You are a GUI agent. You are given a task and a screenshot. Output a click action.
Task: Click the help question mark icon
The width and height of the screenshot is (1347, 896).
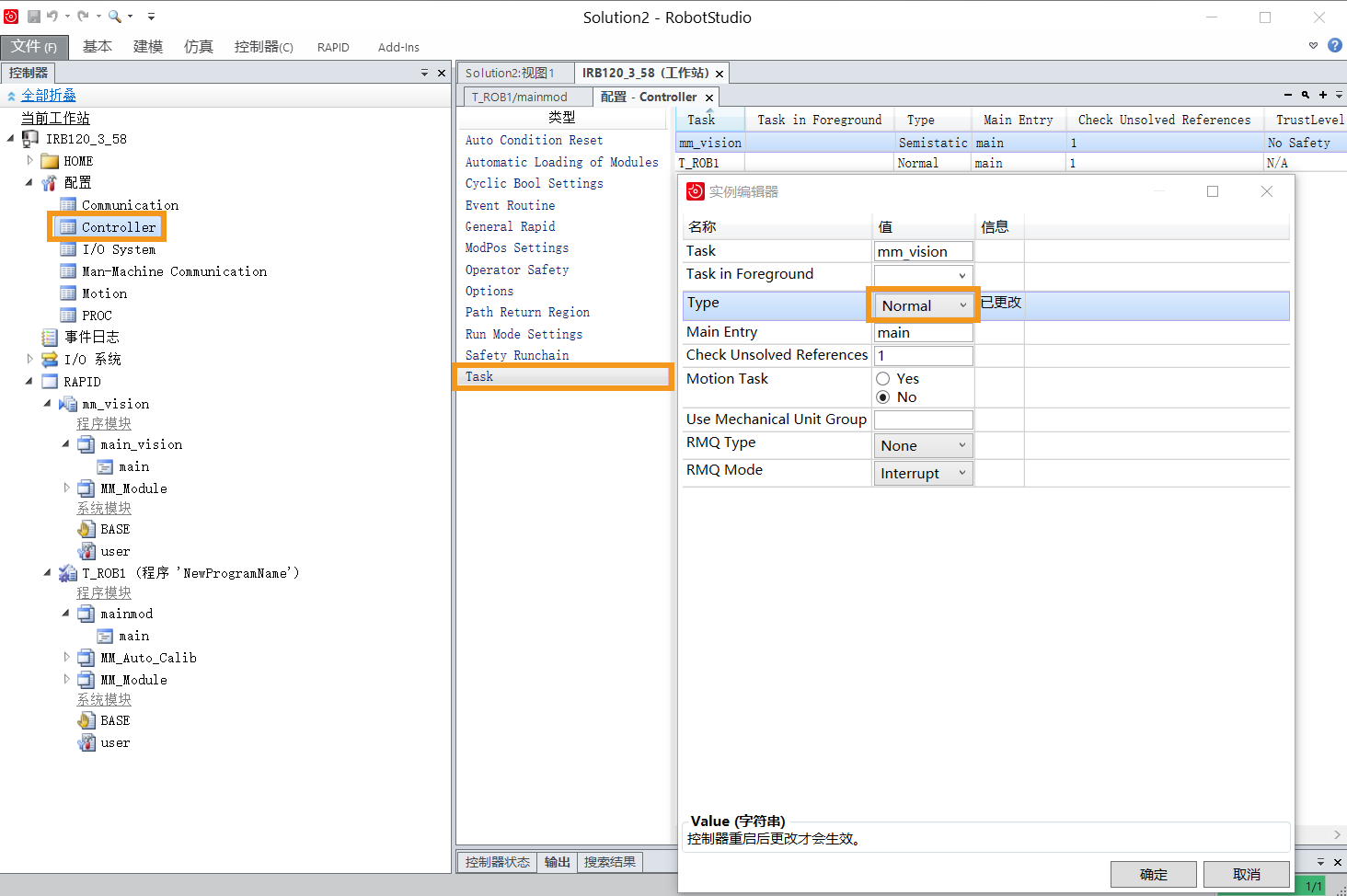(x=1334, y=45)
